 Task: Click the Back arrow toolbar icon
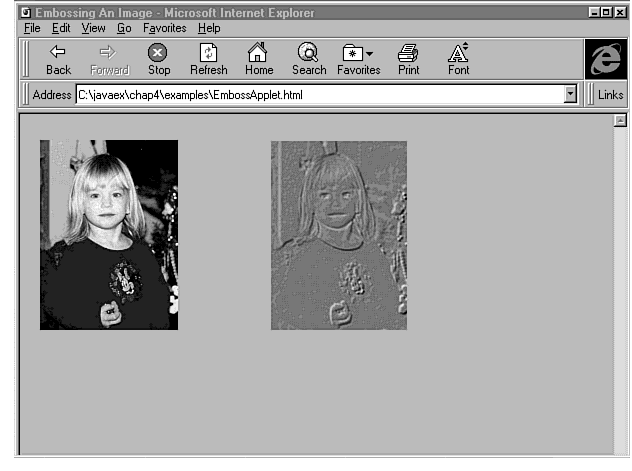tap(58, 53)
